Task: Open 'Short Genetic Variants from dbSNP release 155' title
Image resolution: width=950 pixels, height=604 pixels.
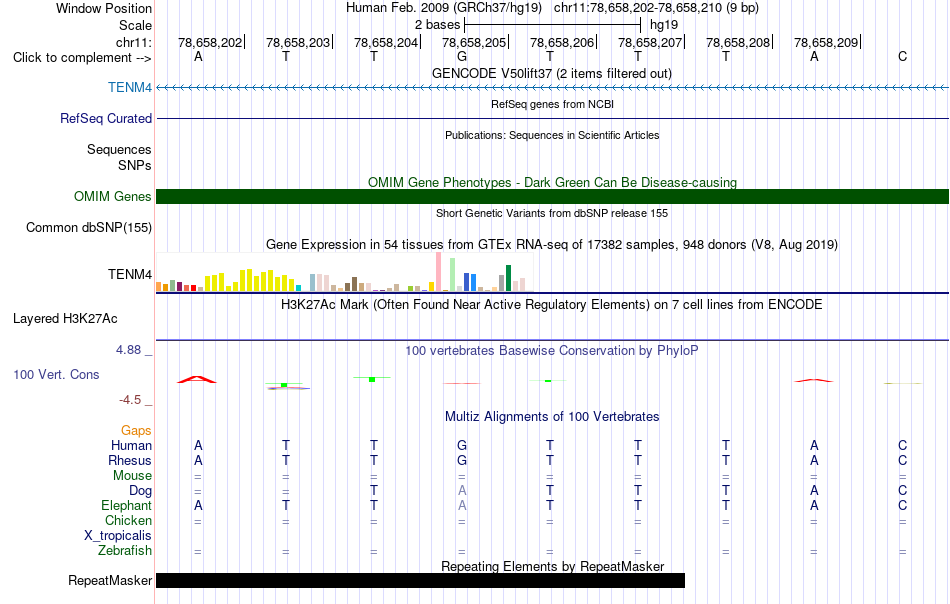Action: [552, 213]
